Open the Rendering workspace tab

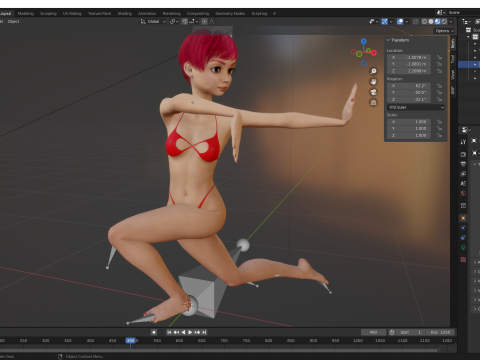click(x=172, y=14)
